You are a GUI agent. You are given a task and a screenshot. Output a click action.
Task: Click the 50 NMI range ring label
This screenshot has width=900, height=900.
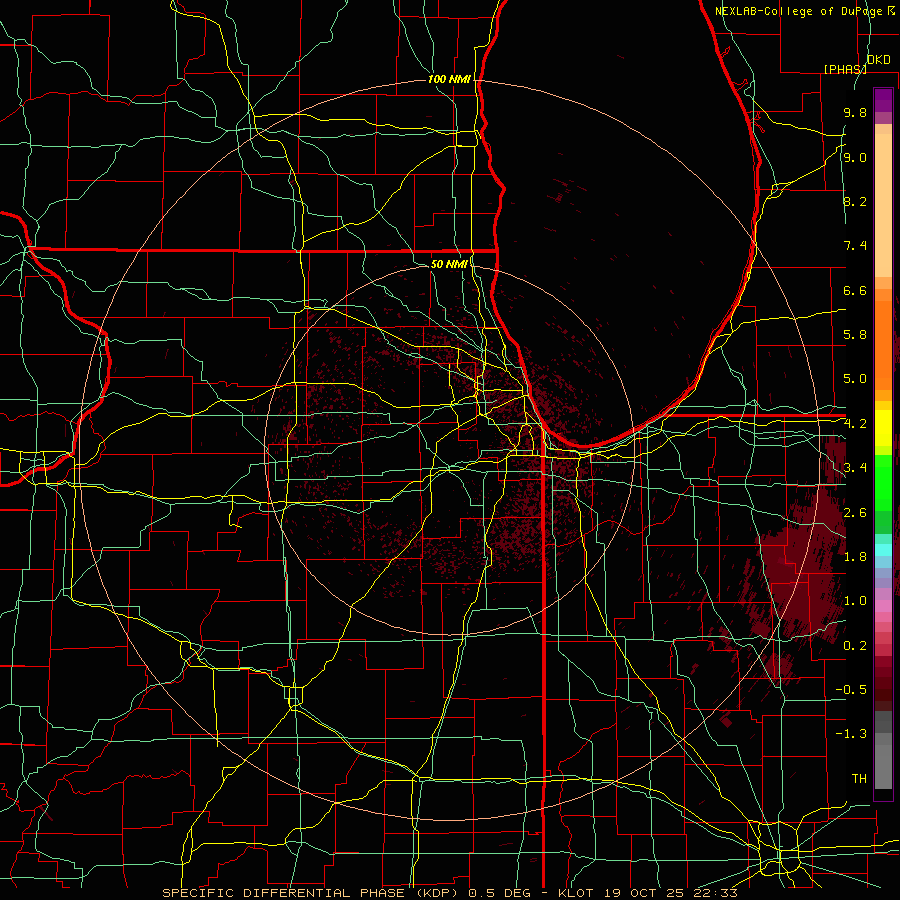[x=449, y=265]
